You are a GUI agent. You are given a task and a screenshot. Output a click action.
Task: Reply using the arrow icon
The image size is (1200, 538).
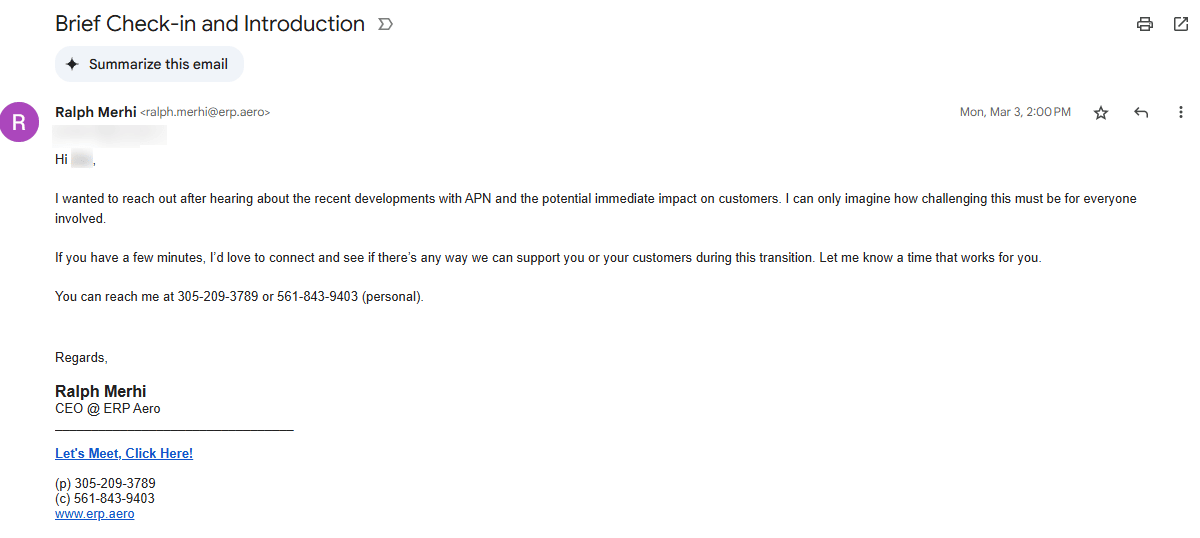click(1141, 113)
